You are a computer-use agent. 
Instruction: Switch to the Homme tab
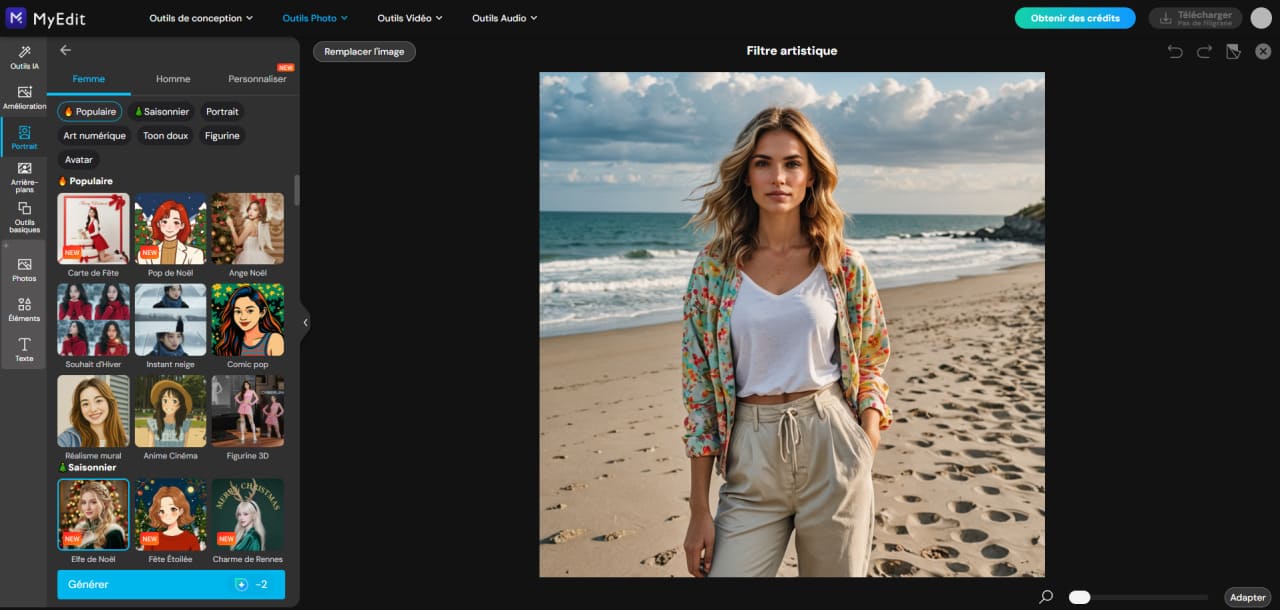[x=173, y=79]
